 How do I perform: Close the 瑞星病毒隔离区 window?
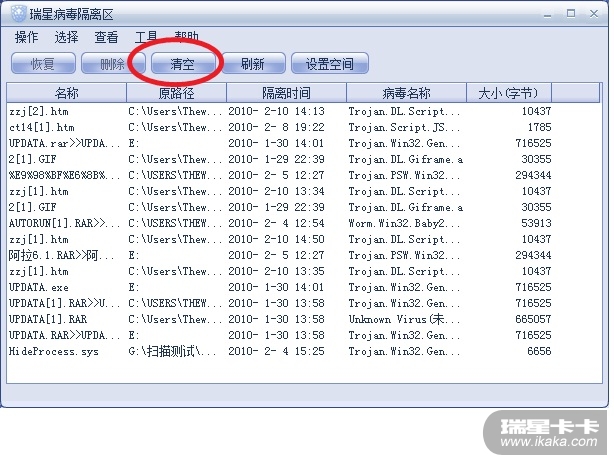click(594, 14)
